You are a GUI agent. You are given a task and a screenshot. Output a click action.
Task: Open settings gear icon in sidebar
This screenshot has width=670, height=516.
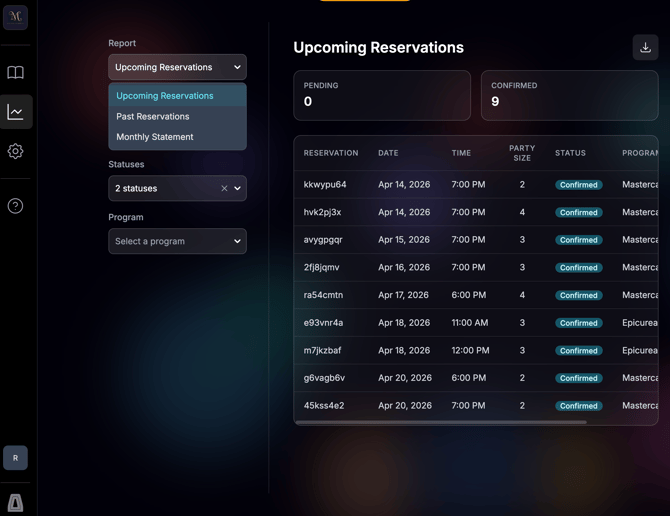pos(15,152)
